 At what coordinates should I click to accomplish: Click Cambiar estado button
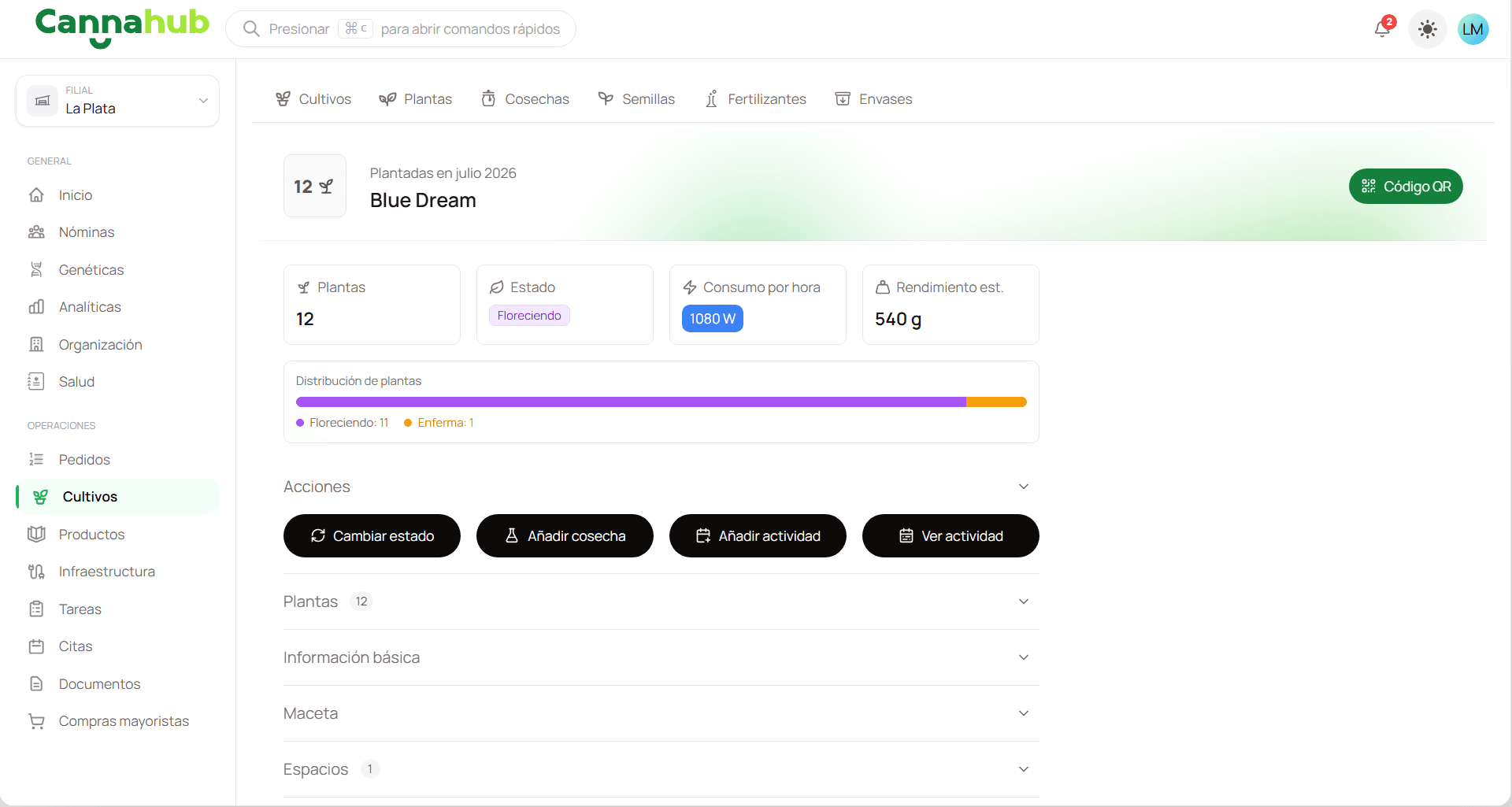pyautogui.click(x=372, y=536)
